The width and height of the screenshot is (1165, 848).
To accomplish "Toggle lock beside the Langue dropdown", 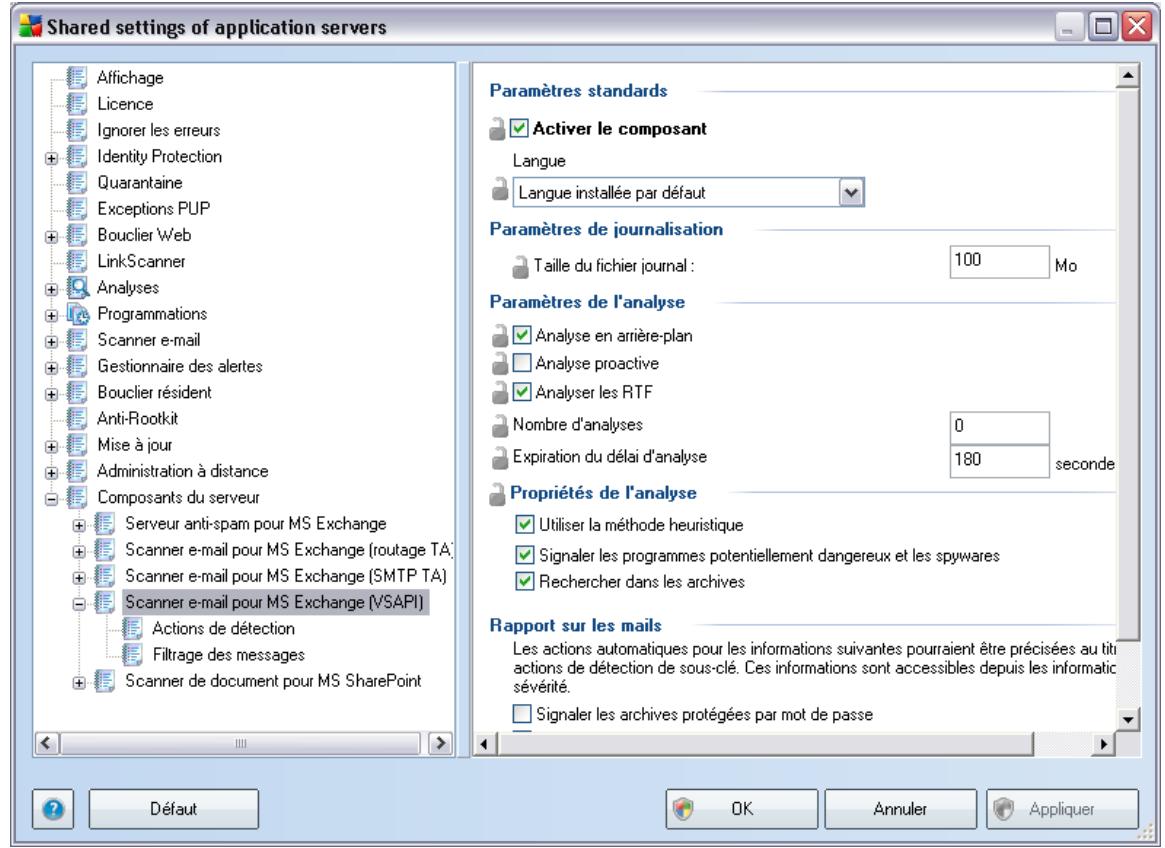I will tap(500, 190).
